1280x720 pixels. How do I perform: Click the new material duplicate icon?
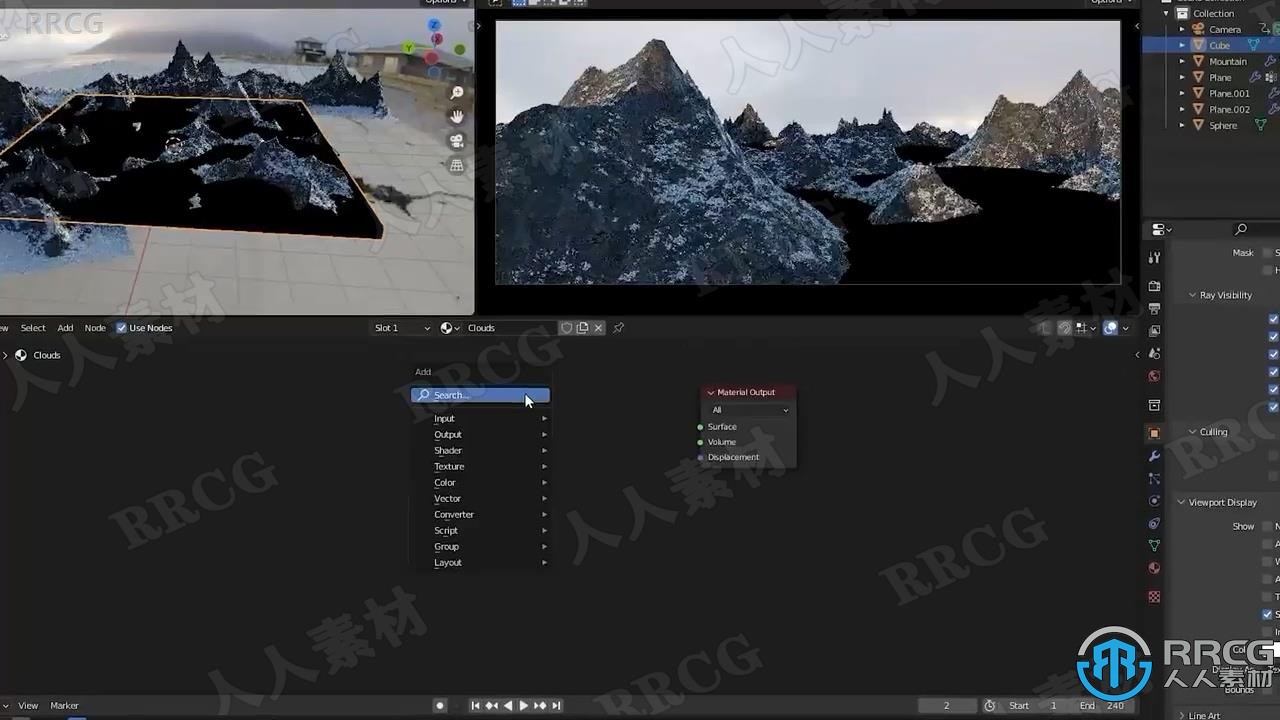(x=582, y=328)
